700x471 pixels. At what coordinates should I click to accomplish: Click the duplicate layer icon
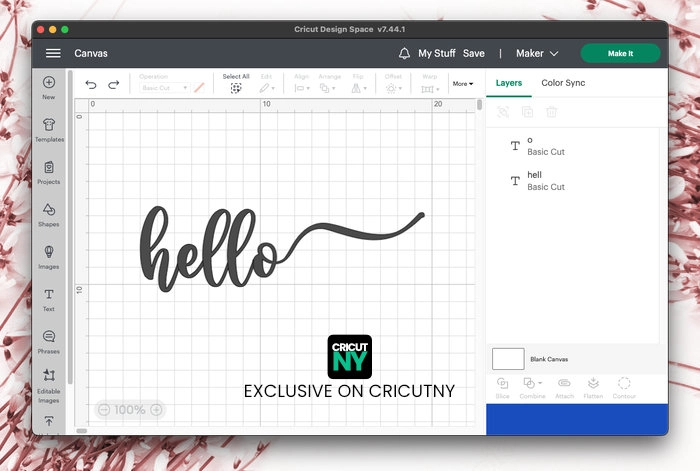pyautogui.click(x=527, y=112)
